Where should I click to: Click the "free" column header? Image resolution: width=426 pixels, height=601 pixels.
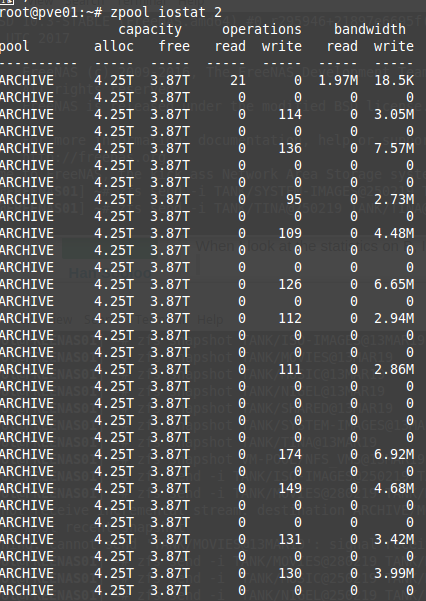(174, 47)
